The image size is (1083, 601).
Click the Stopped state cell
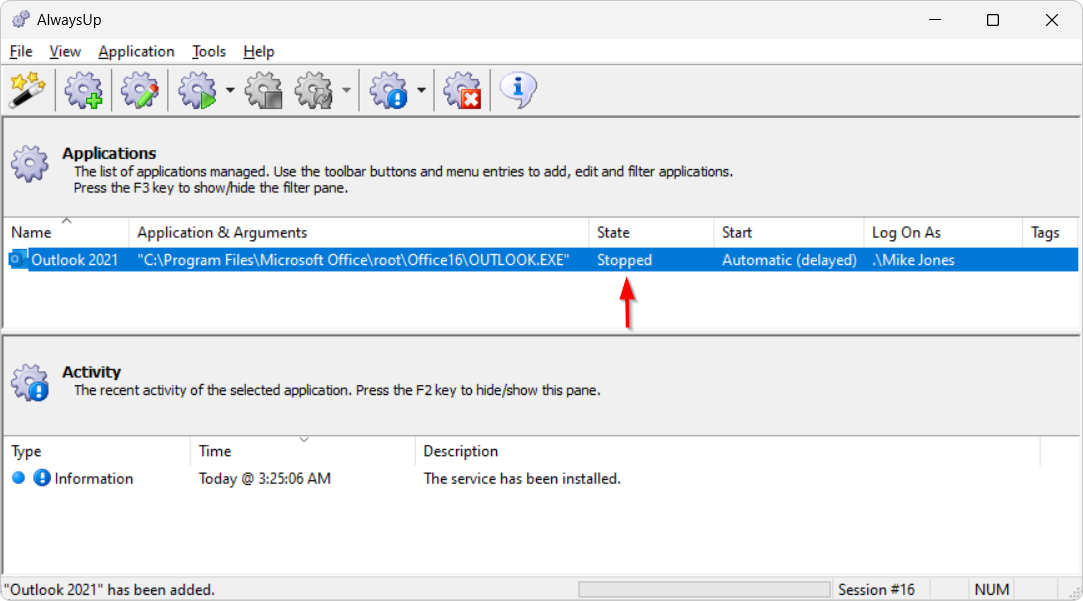(624, 260)
